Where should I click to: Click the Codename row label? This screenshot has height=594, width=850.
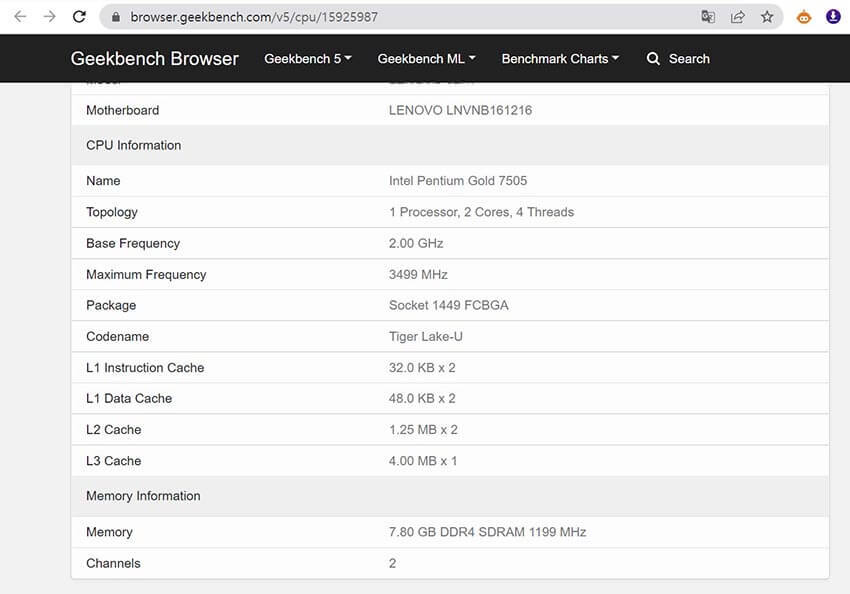(118, 337)
